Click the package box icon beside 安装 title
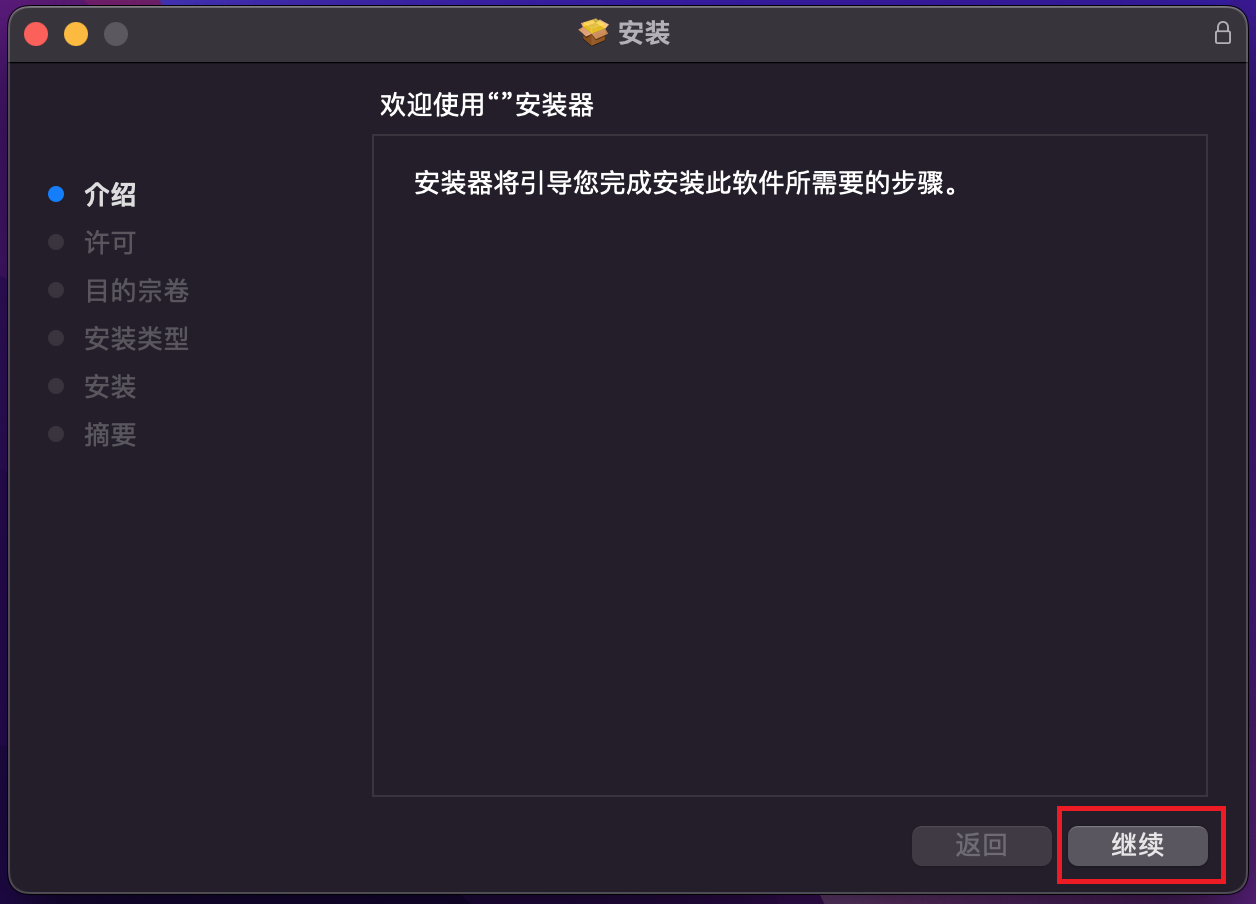1256x904 pixels. (593, 33)
